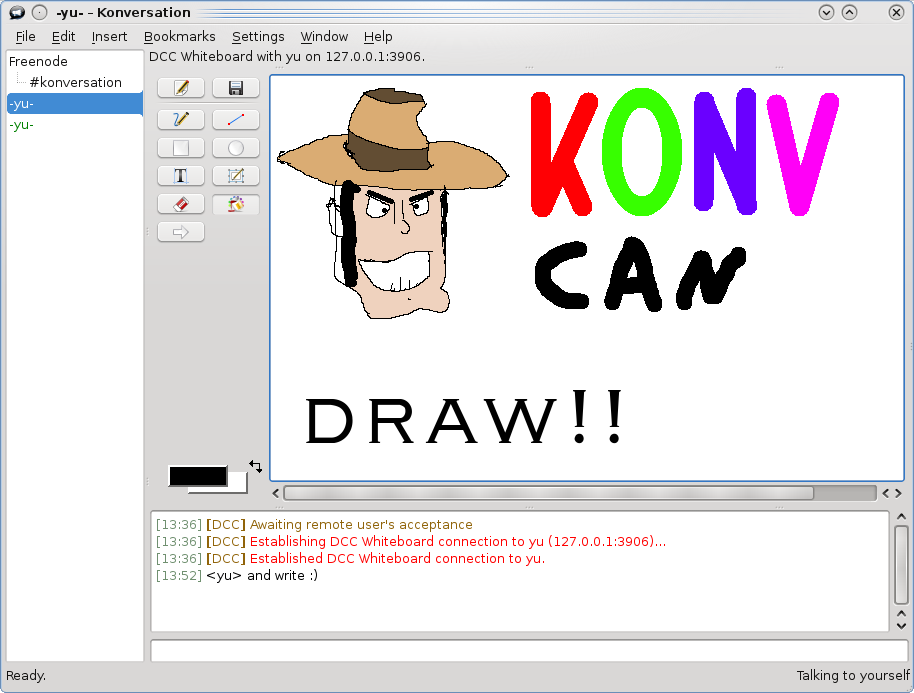The width and height of the screenshot is (914, 693).
Task: Select the Freenode server entry
Action: pos(38,61)
